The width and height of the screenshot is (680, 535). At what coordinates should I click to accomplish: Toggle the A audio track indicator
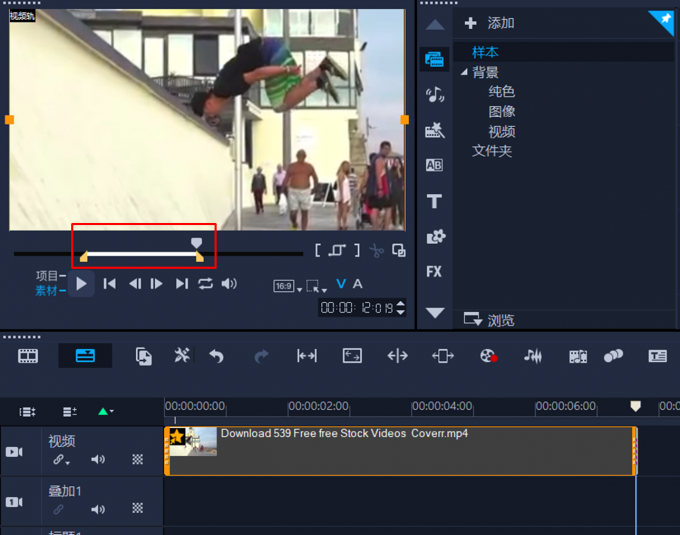coord(357,284)
